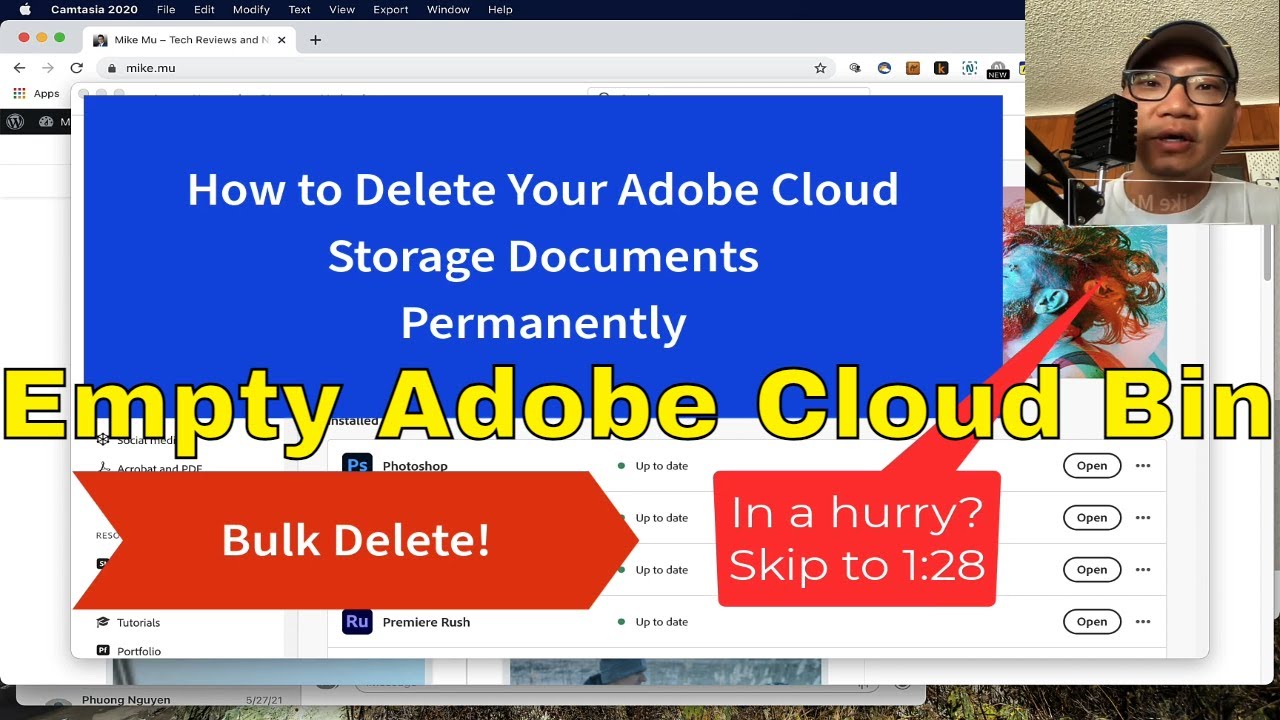The height and width of the screenshot is (720, 1280).
Task: Click the Acrobat and PDF sidebar icon
Action: click(x=103, y=467)
